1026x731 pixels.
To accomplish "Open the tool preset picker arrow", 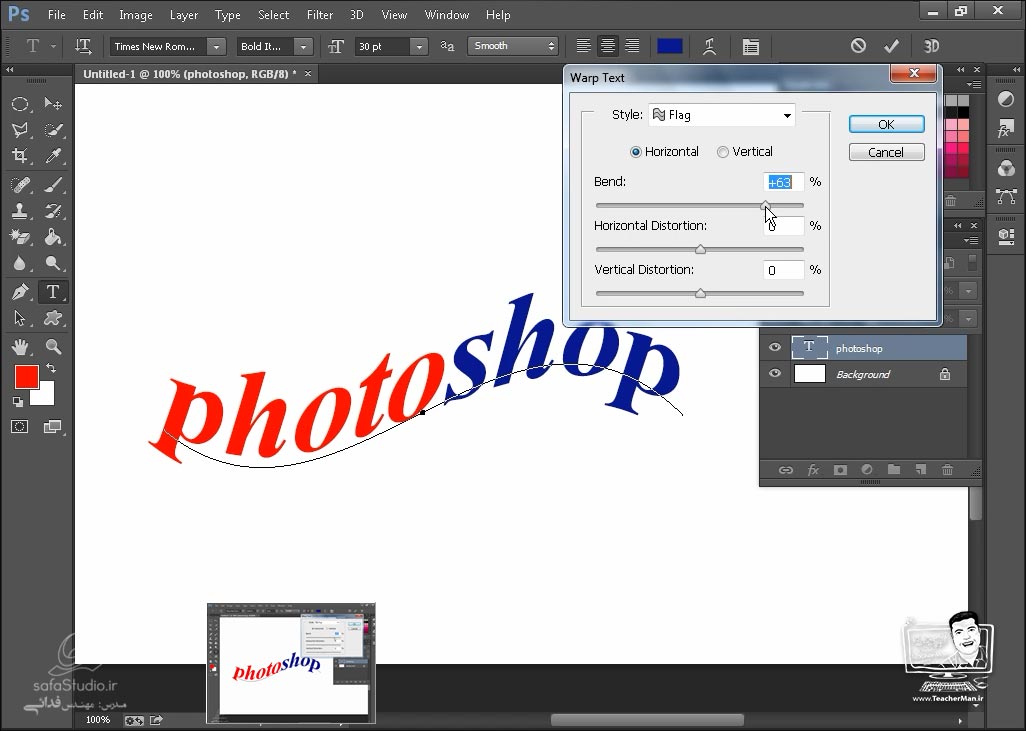I will point(53,46).
